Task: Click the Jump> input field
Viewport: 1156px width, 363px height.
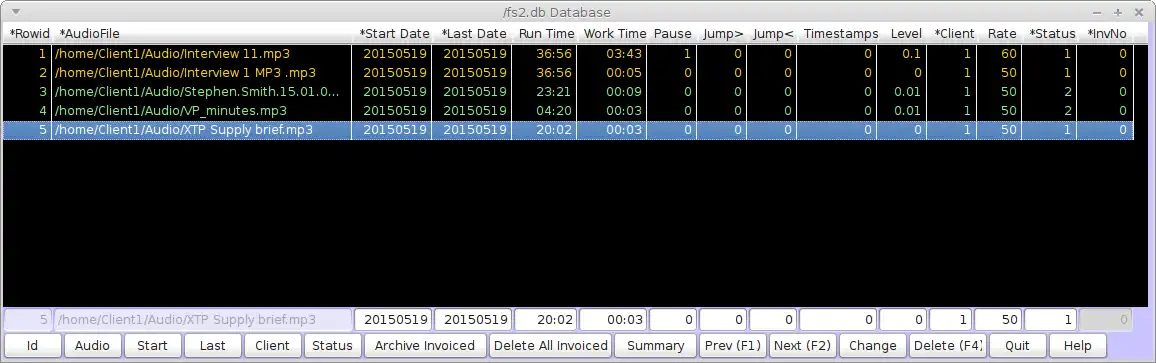Action: point(723,319)
